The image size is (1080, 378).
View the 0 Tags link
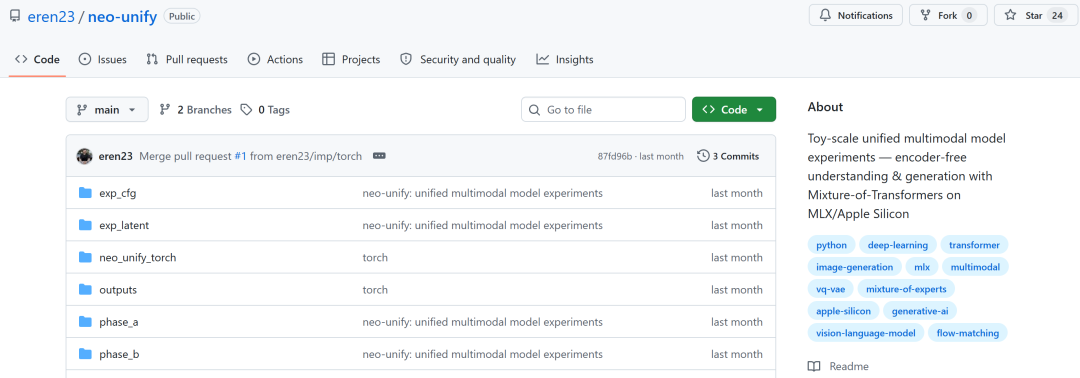[x=265, y=109]
